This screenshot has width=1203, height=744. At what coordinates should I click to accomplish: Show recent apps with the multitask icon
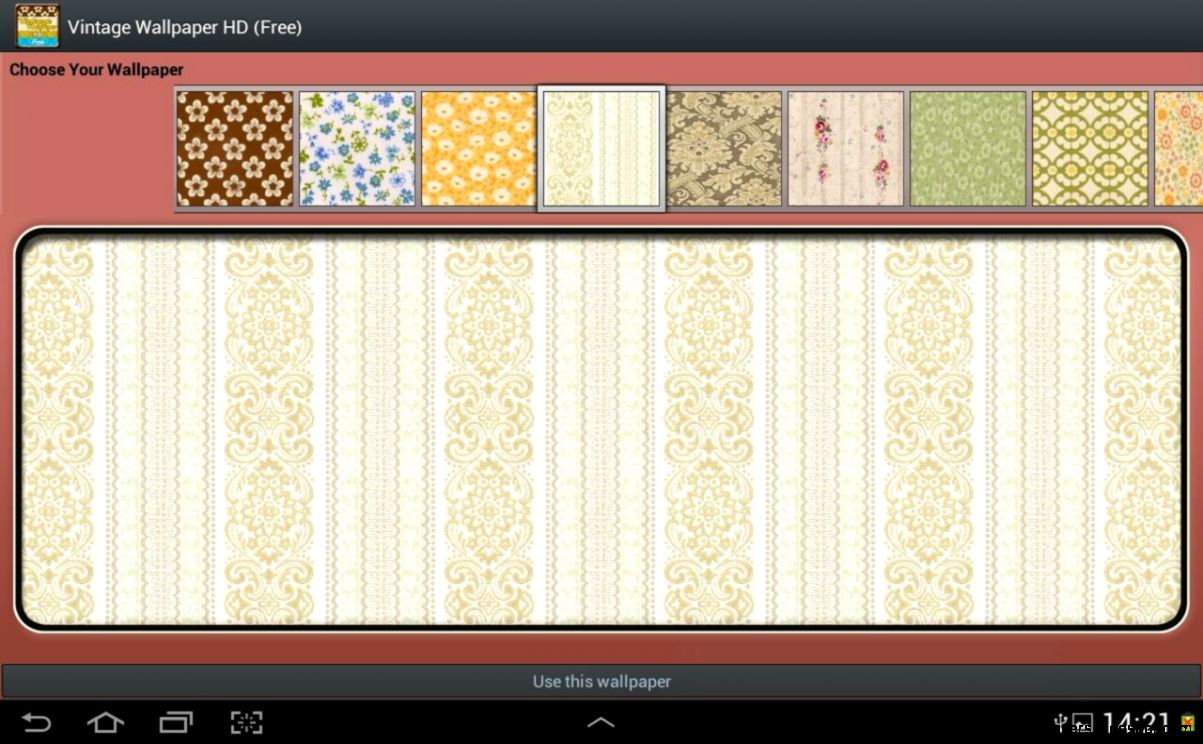176,722
